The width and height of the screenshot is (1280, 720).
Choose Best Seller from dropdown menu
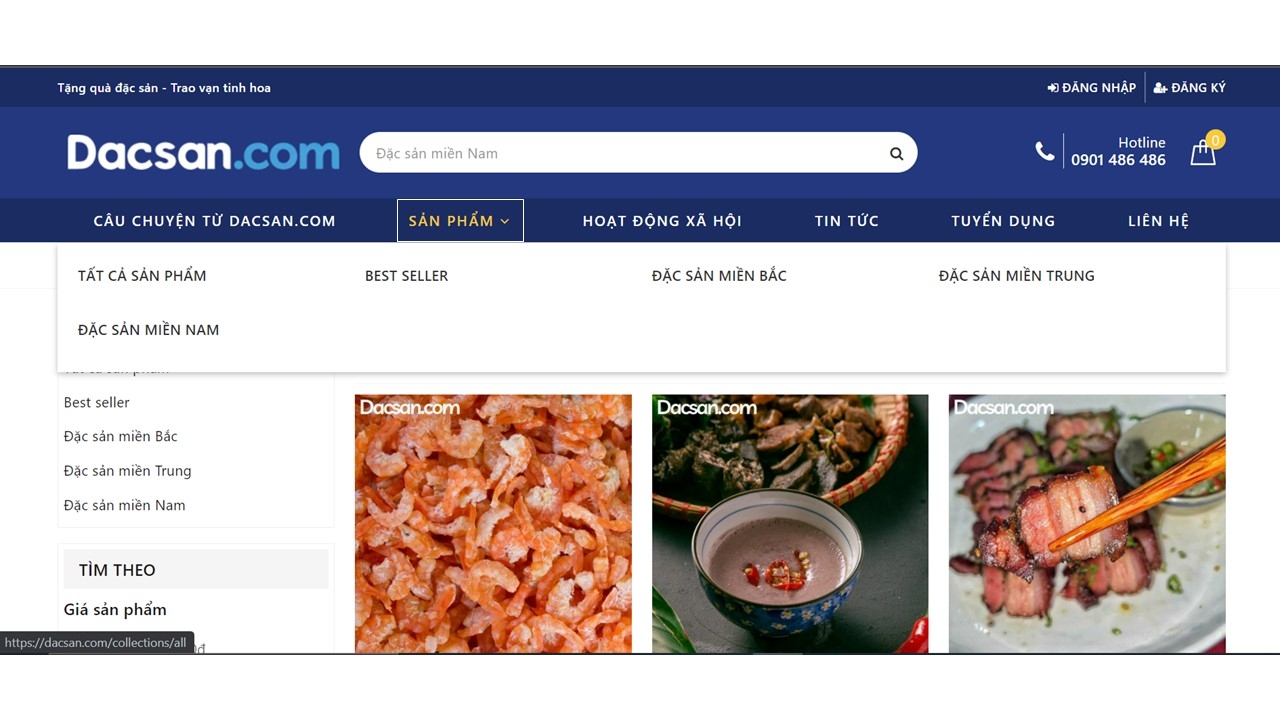pos(406,275)
